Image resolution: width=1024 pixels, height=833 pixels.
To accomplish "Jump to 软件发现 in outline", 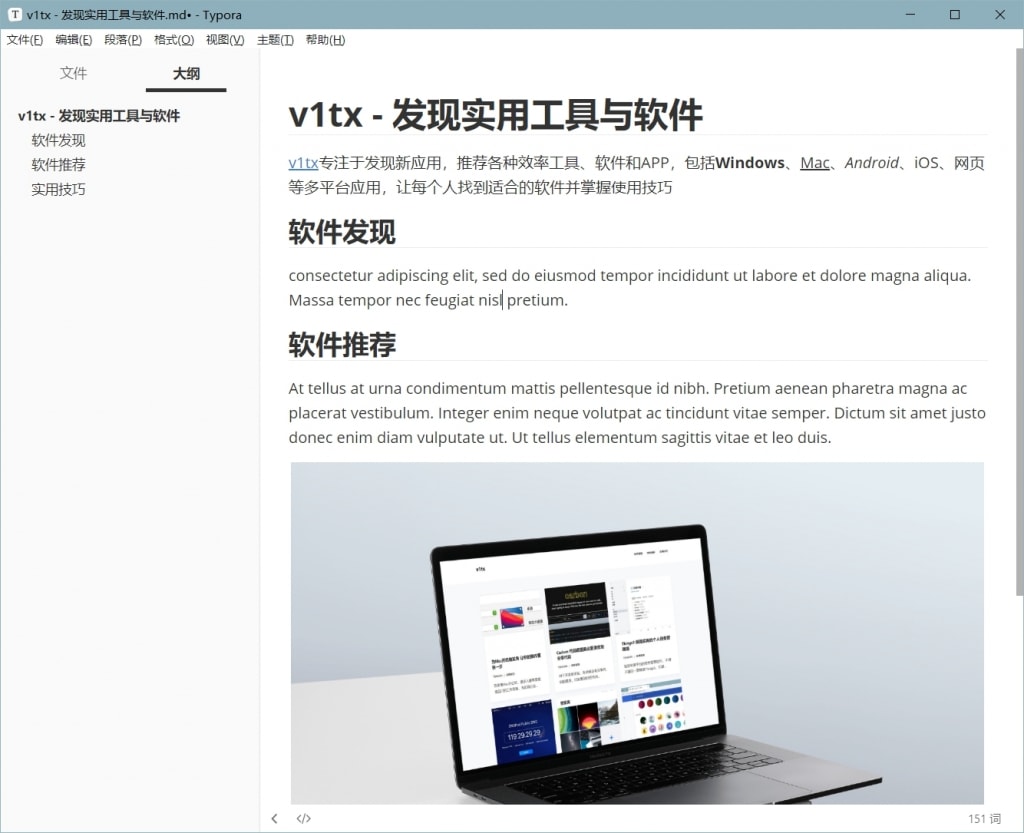I will coord(58,140).
